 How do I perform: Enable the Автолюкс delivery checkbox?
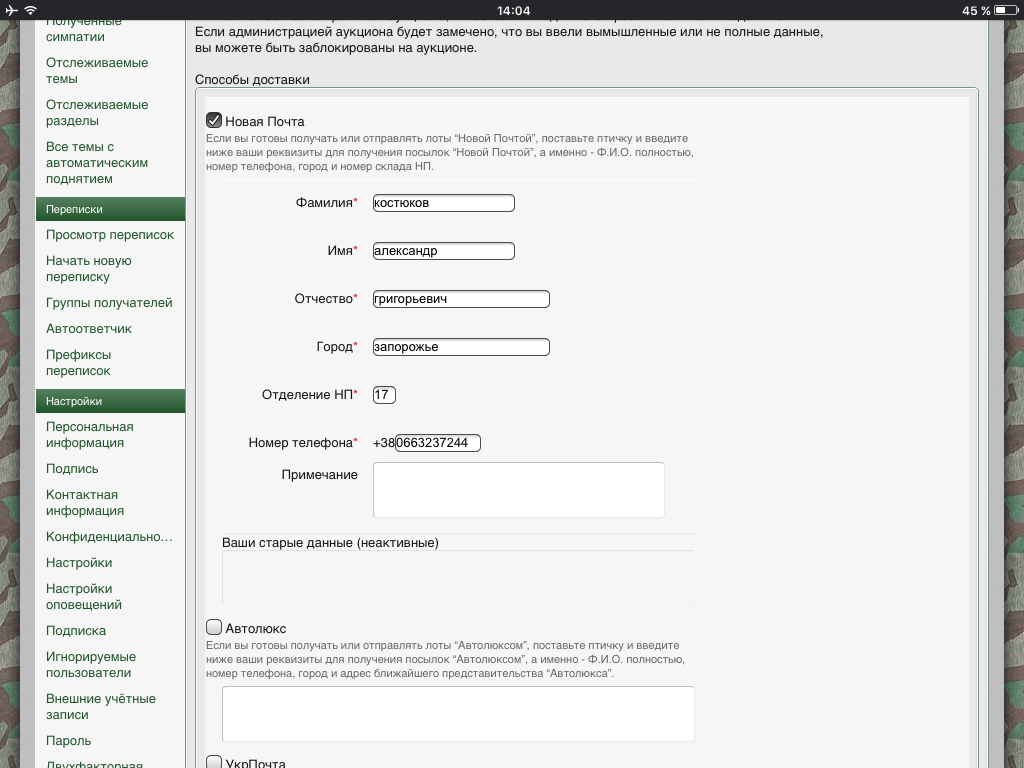[x=214, y=628]
